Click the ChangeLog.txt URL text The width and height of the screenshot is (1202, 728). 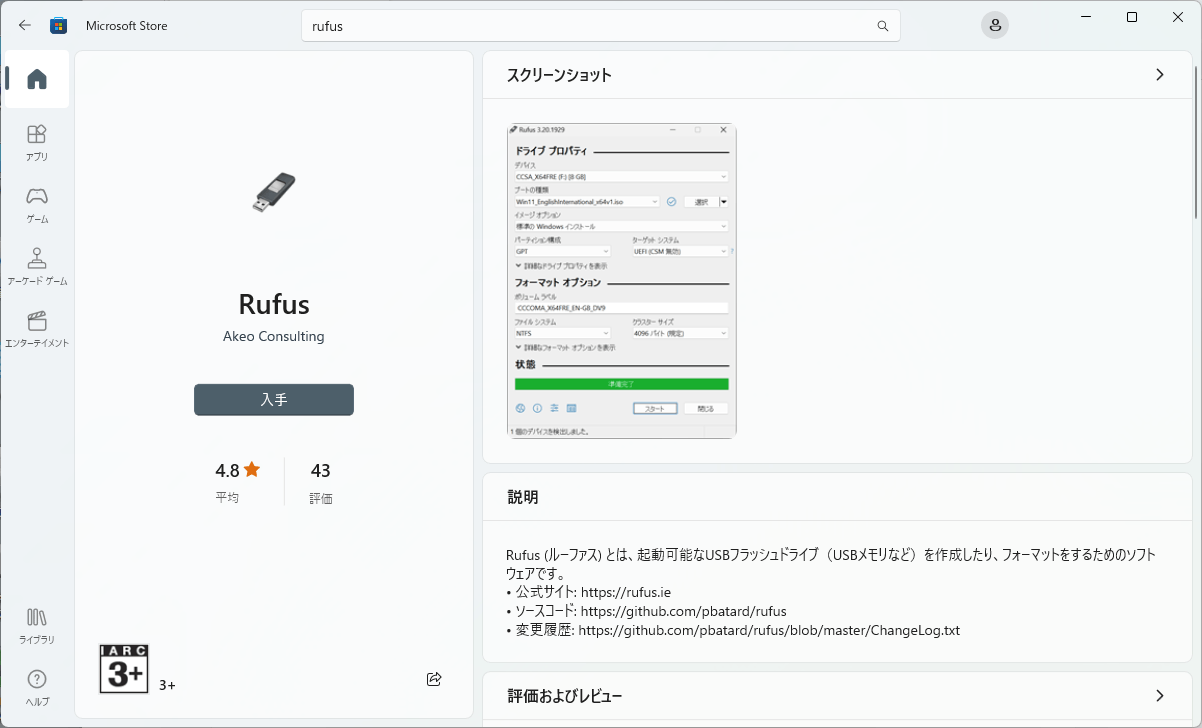point(769,630)
